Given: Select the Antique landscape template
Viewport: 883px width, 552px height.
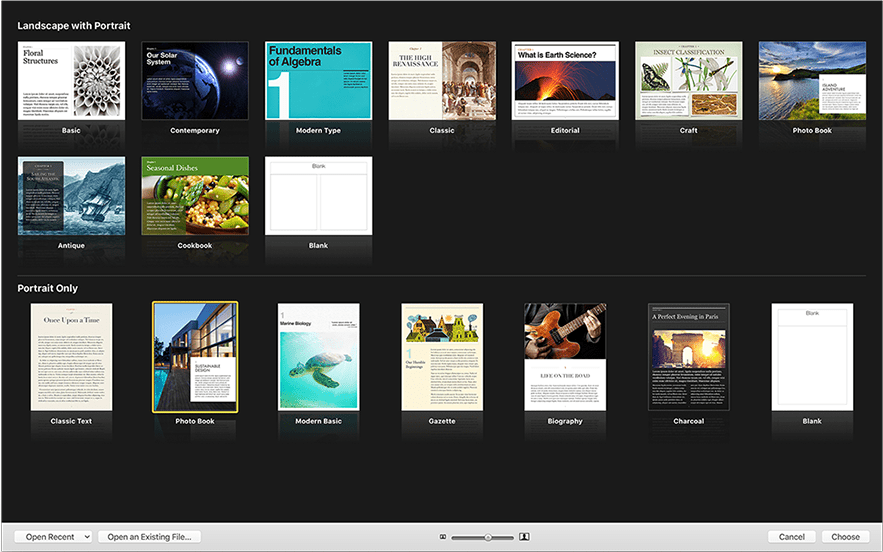Looking at the screenshot, I should (x=71, y=196).
